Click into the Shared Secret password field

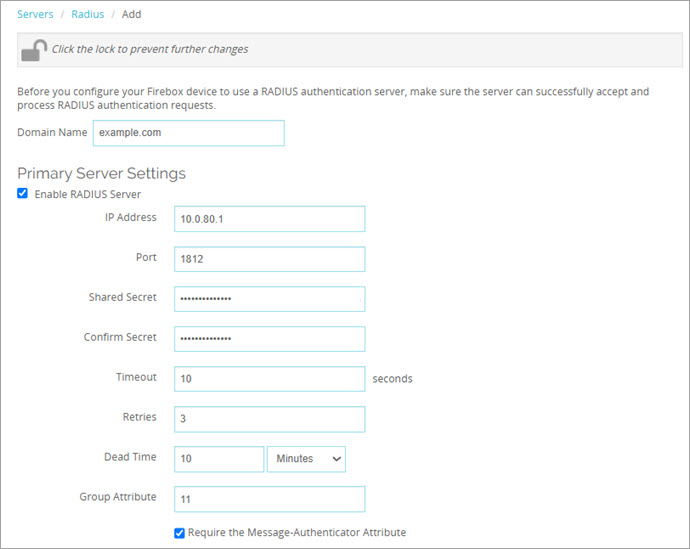coord(269,299)
